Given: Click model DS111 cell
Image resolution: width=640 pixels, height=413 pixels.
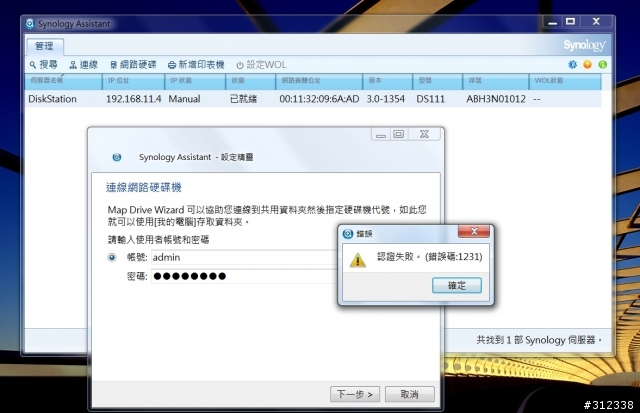Looking at the screenshot, I should [x=431, y=99].
